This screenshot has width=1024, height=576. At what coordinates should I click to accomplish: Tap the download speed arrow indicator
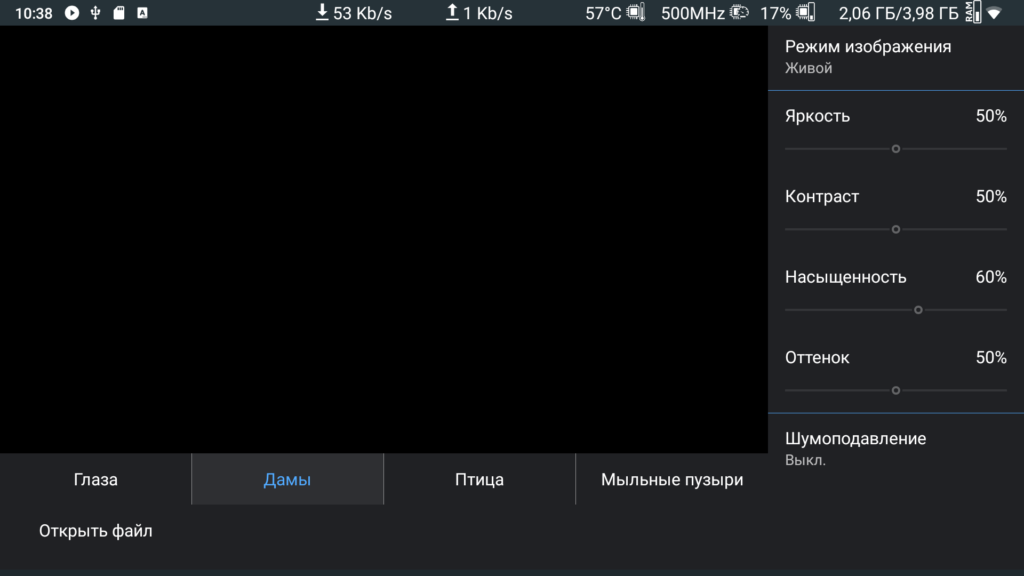pos(322,13)
